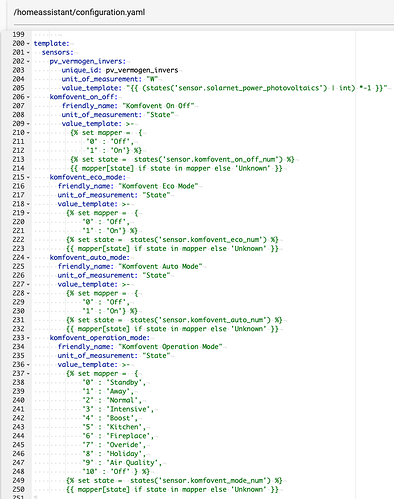
Task: Click the 'komfovent_on_off:' key
Action: point(84,97)
